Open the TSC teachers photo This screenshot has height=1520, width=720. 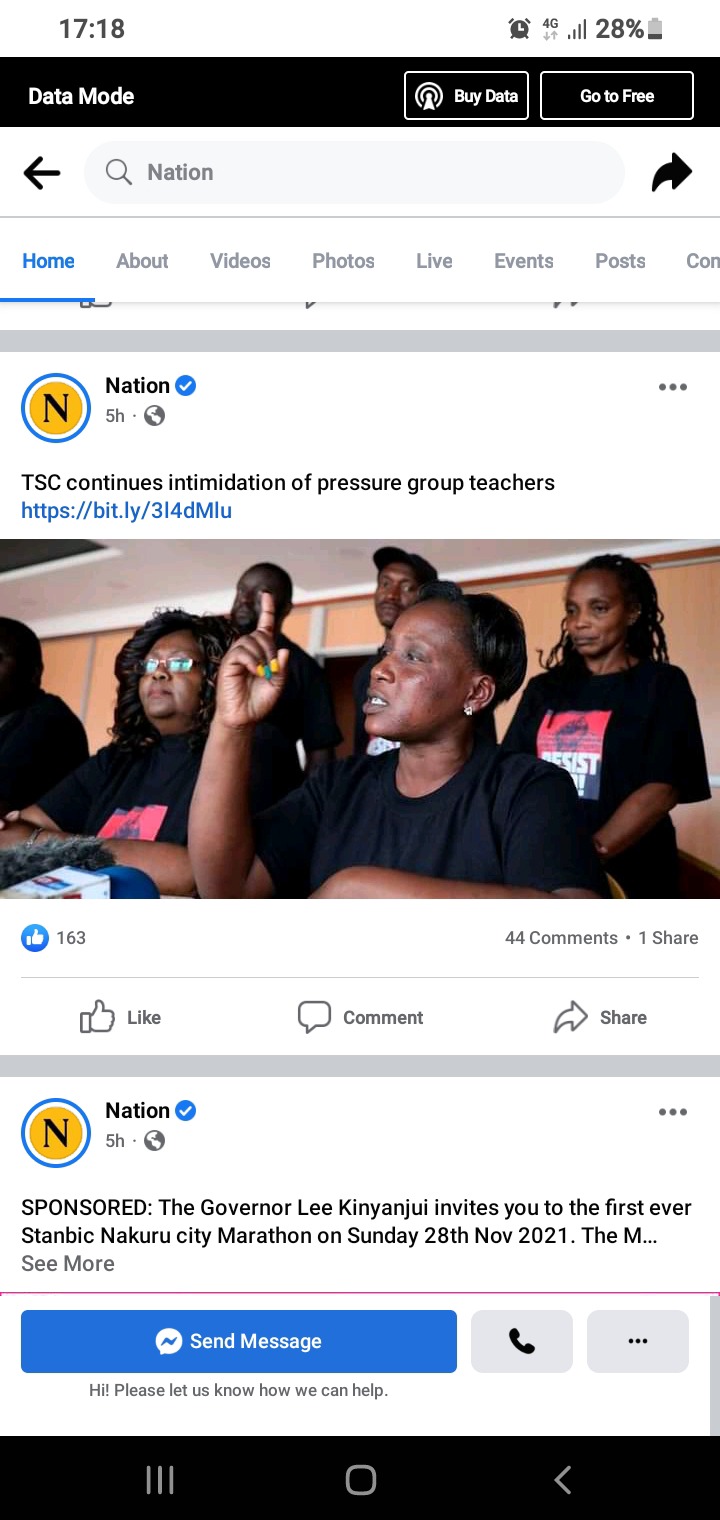pyautogui.click(x=360, y=719)
